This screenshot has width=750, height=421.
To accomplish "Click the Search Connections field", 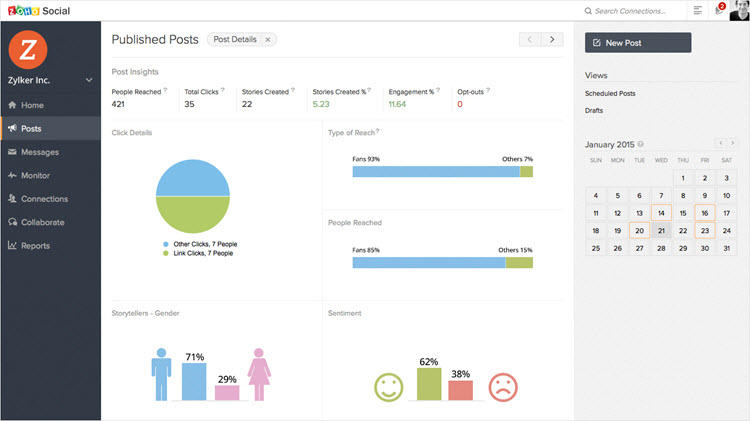I will (630, 11).
